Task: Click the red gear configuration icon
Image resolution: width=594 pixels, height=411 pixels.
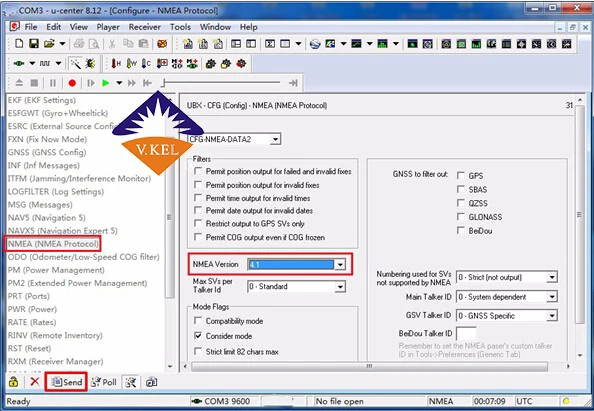Action: (x=241, y=63)
